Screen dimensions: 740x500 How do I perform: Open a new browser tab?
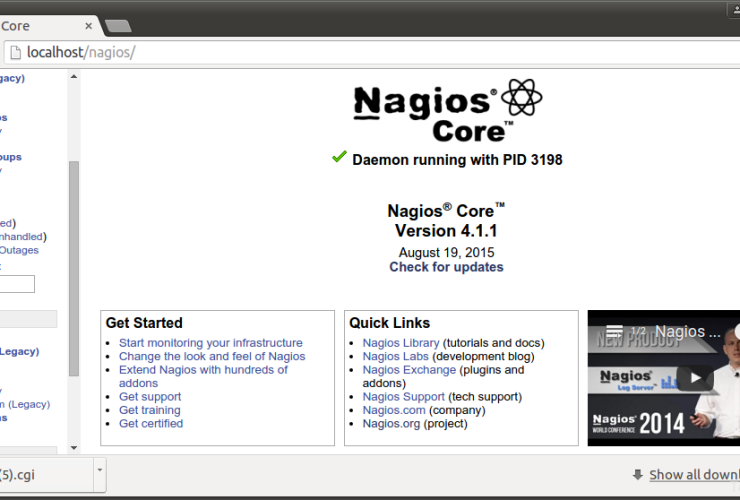coord(117,25)
